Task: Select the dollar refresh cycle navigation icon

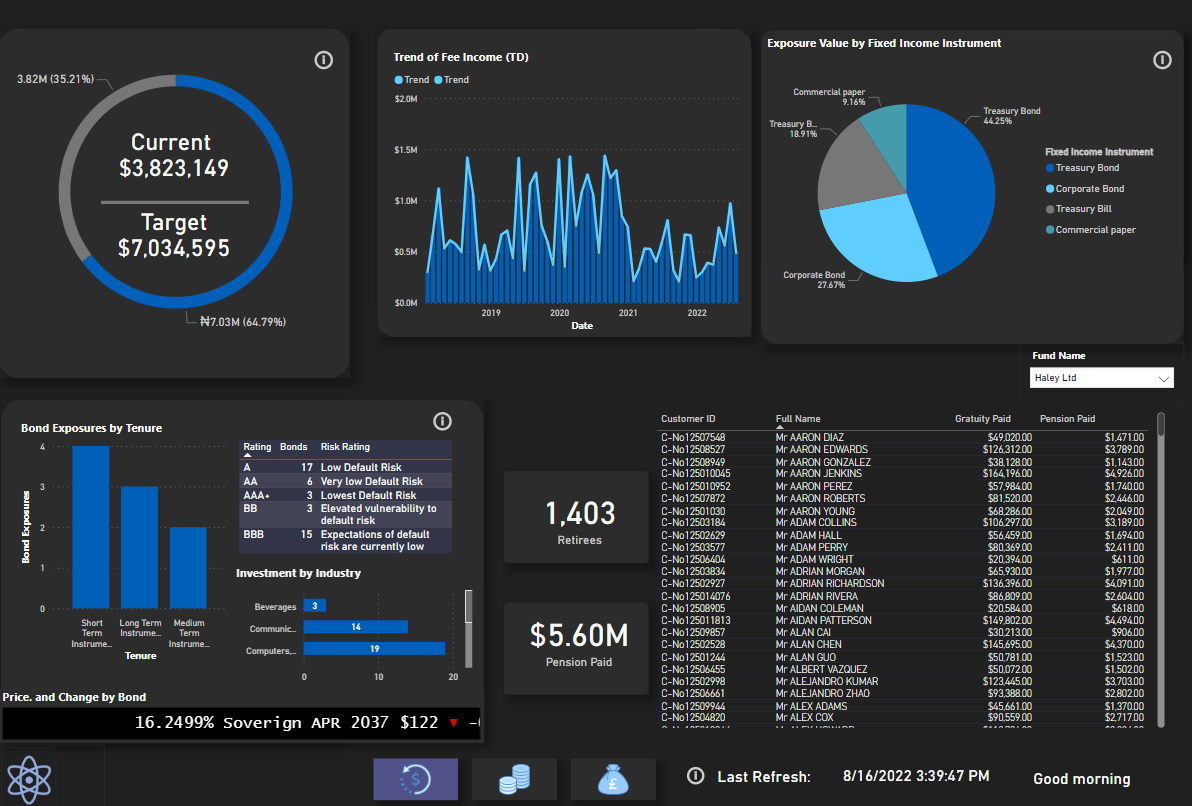Action: [415, 779]
